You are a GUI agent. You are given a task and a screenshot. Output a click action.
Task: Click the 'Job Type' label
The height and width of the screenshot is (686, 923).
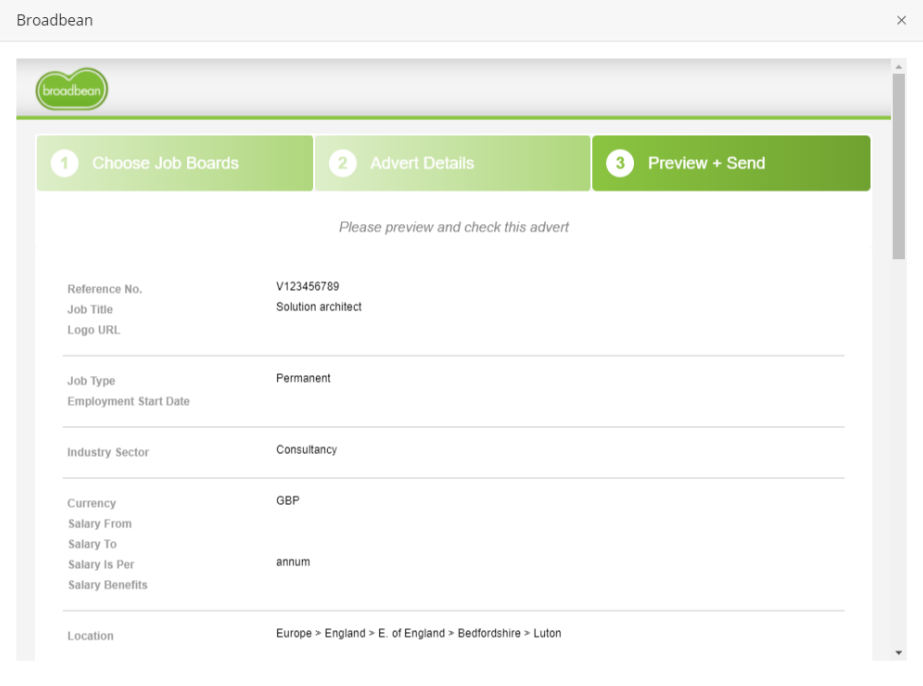tap(91, 381)
